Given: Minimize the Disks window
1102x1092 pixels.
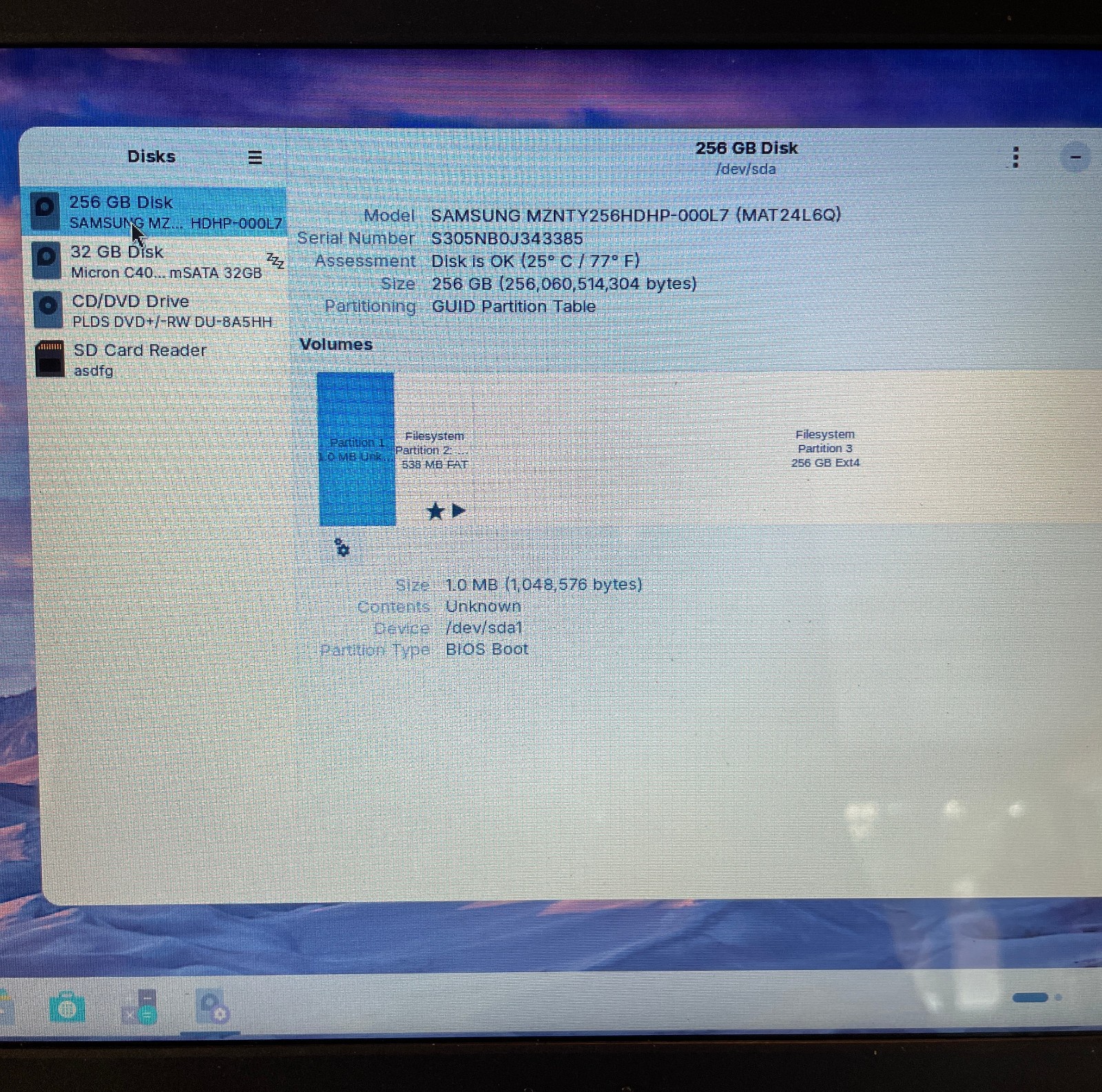Looking at the screenshot, I should (1075, 158).
